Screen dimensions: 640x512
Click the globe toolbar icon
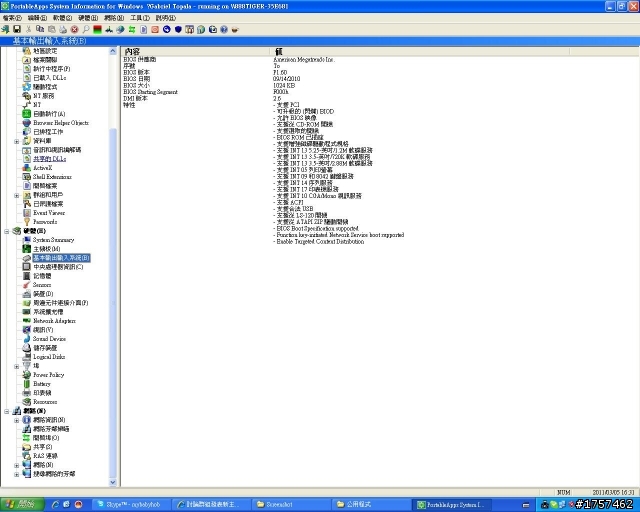coord(120,29)
